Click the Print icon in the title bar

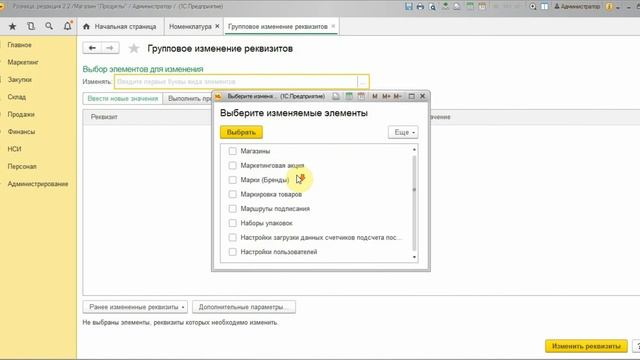(x=420, y=7)
